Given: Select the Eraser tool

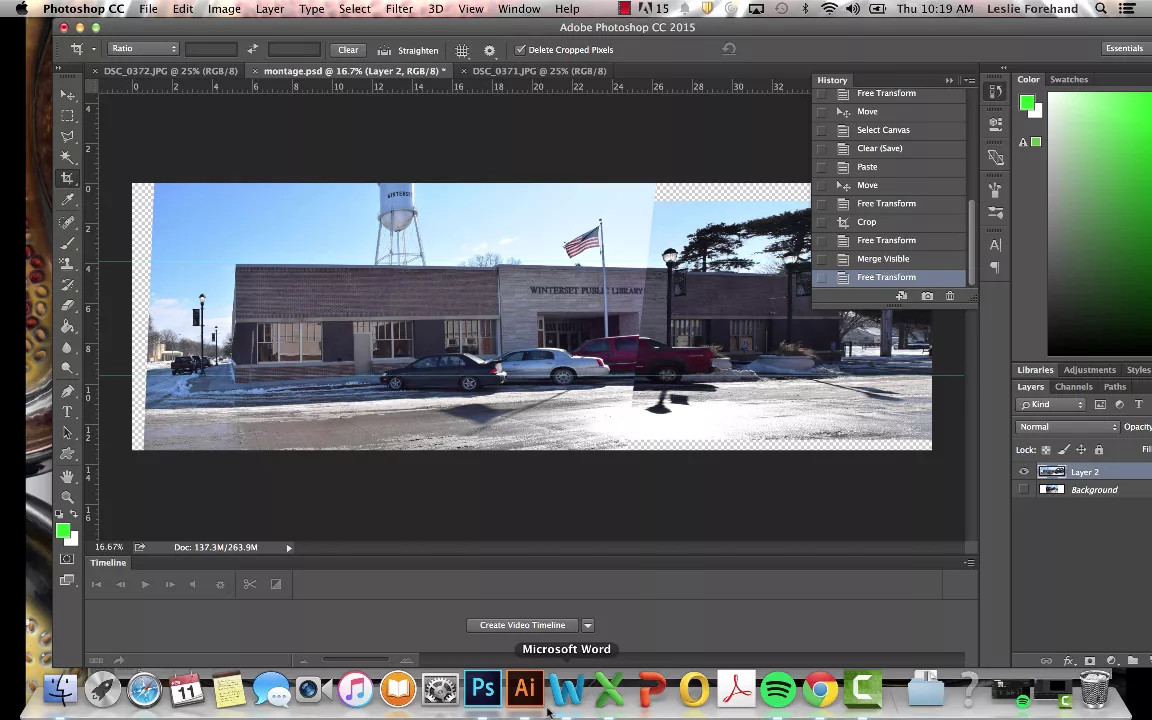Looking at the screenshot, I should pyautogui.click(x=67, y=305).
